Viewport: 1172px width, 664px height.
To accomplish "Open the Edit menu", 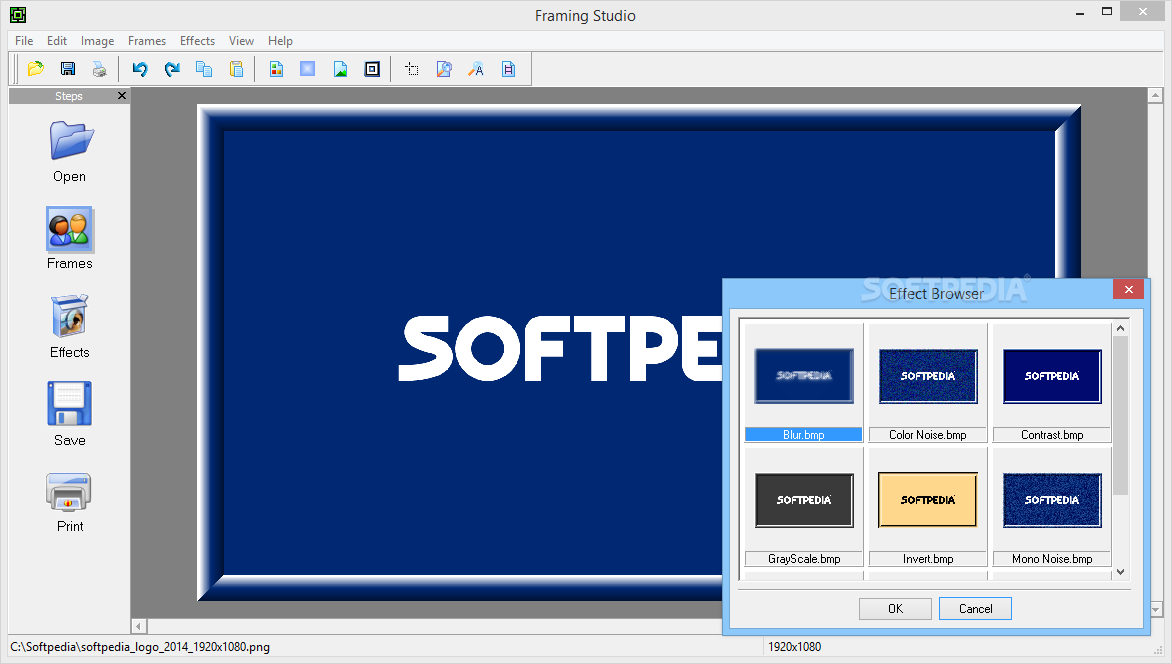I will (x=57, y=40).
